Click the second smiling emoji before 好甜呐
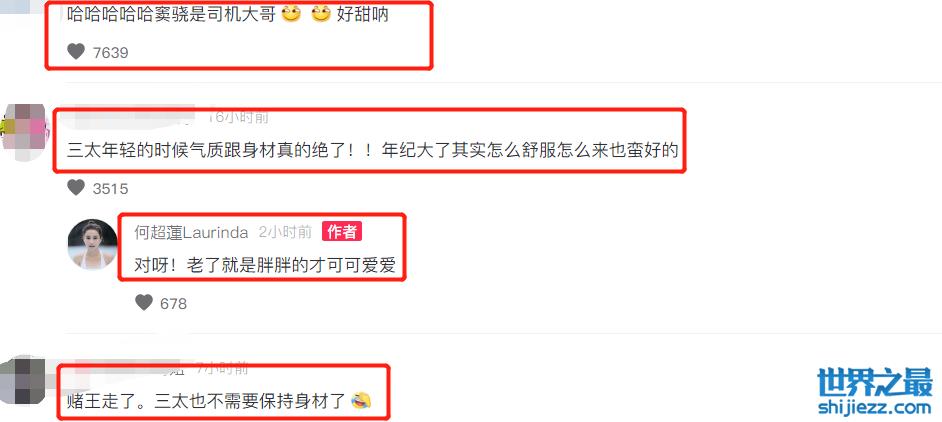The width and height of the screenshot is (942, 422). [x=321, y=14]
